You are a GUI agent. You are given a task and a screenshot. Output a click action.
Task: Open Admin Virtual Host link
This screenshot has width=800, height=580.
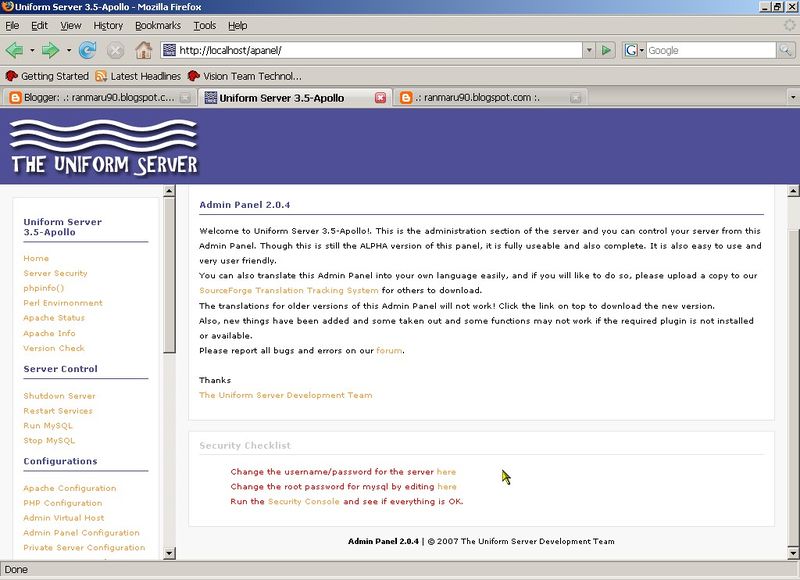64,518
